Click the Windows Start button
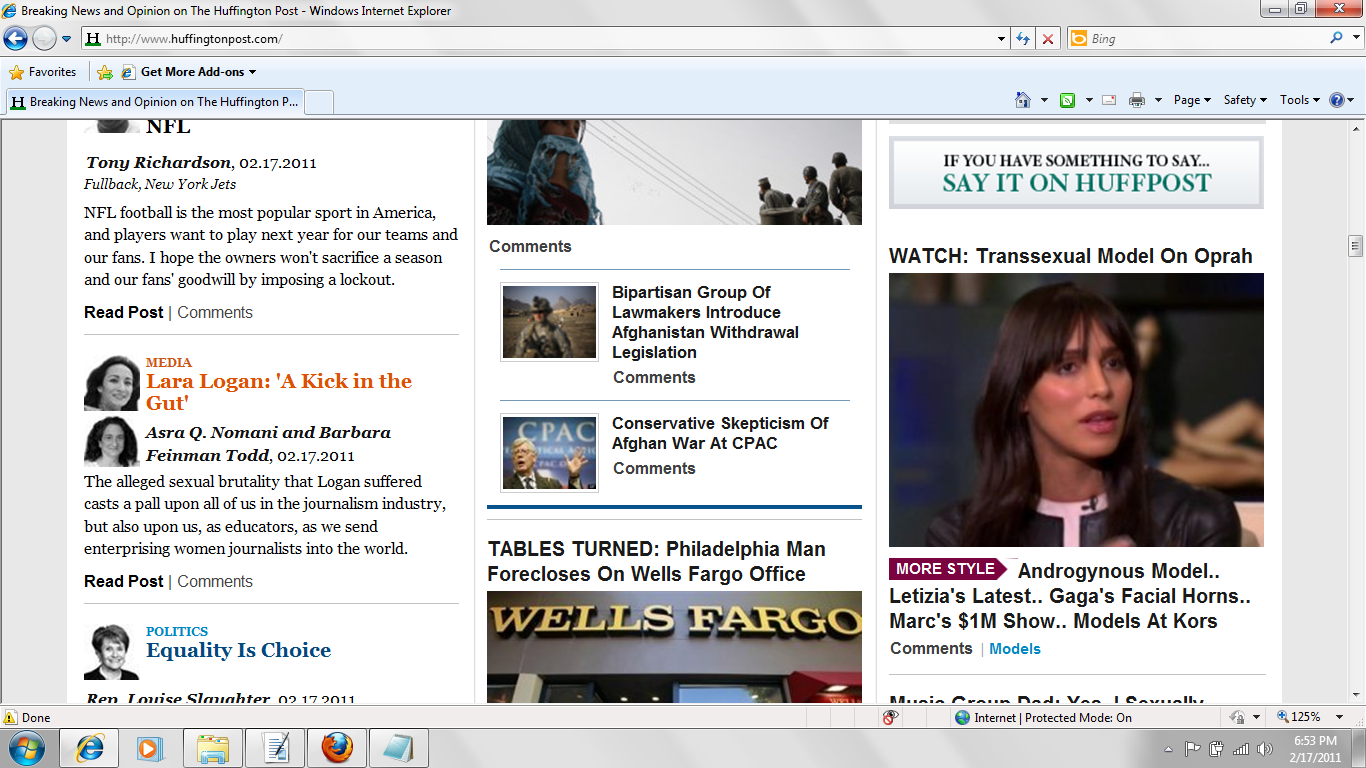1366x768 pixels. (26, 748)
